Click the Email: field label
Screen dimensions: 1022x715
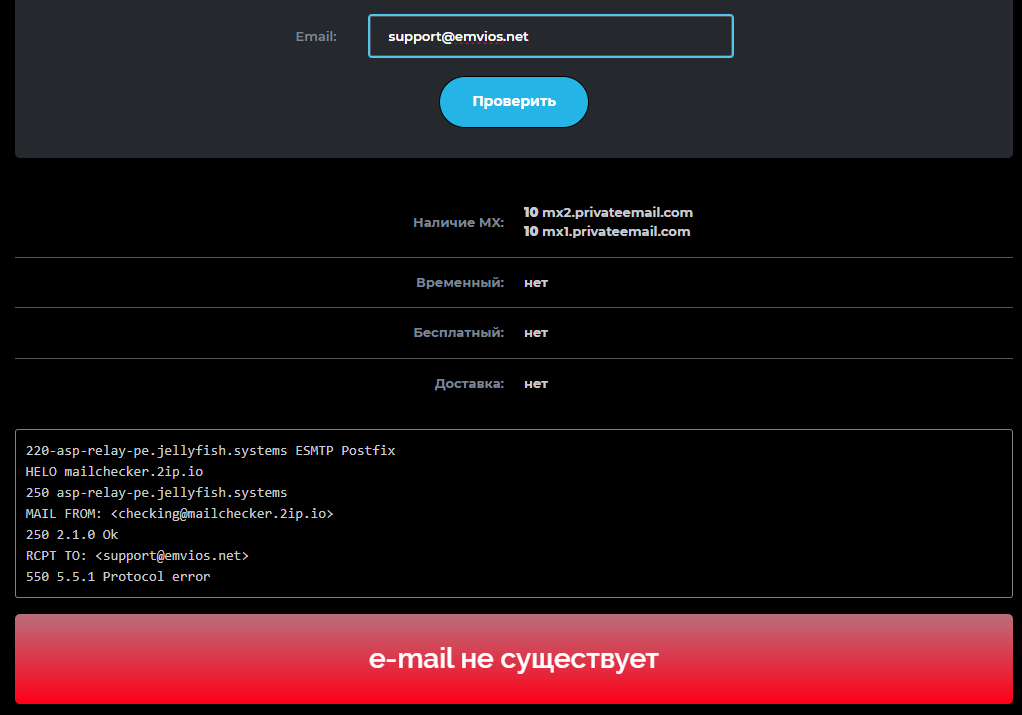315,36
